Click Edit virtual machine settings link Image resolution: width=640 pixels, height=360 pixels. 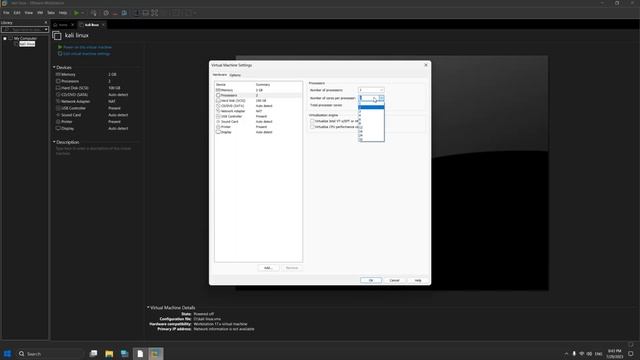87,53
